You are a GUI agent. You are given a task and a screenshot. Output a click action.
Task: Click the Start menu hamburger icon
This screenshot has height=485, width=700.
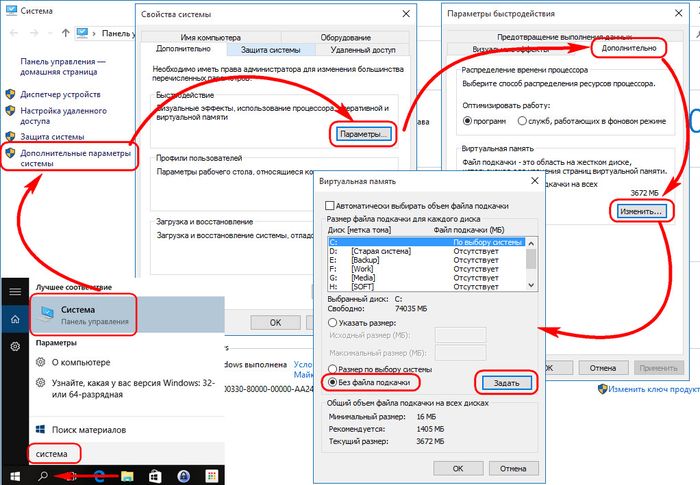click(14, 290)
